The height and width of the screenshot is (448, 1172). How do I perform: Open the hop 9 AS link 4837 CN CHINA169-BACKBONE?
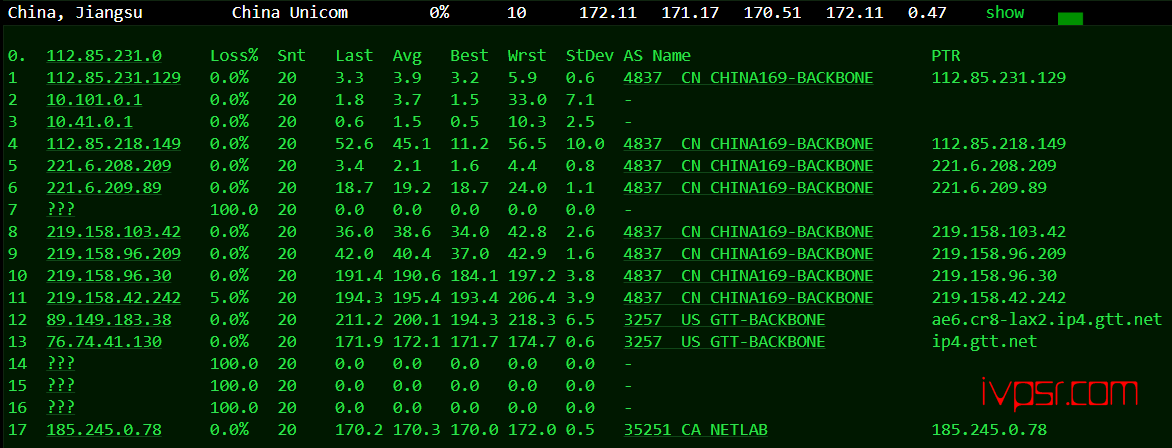(x=748, y=254)
